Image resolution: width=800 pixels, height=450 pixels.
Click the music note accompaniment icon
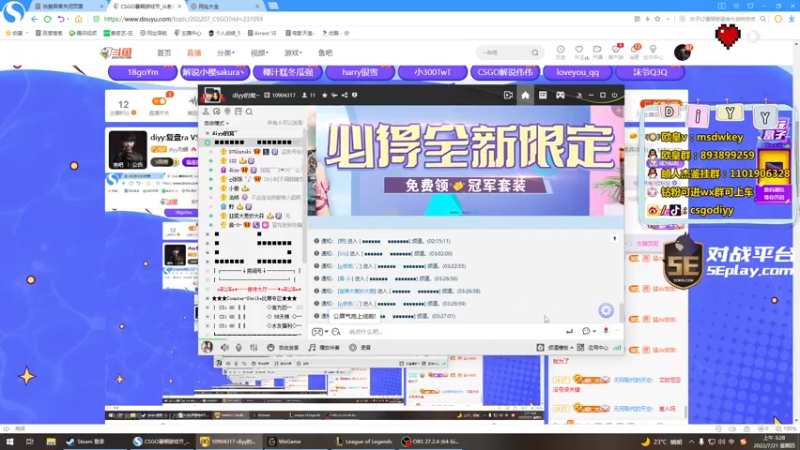[x=312, y=347]
